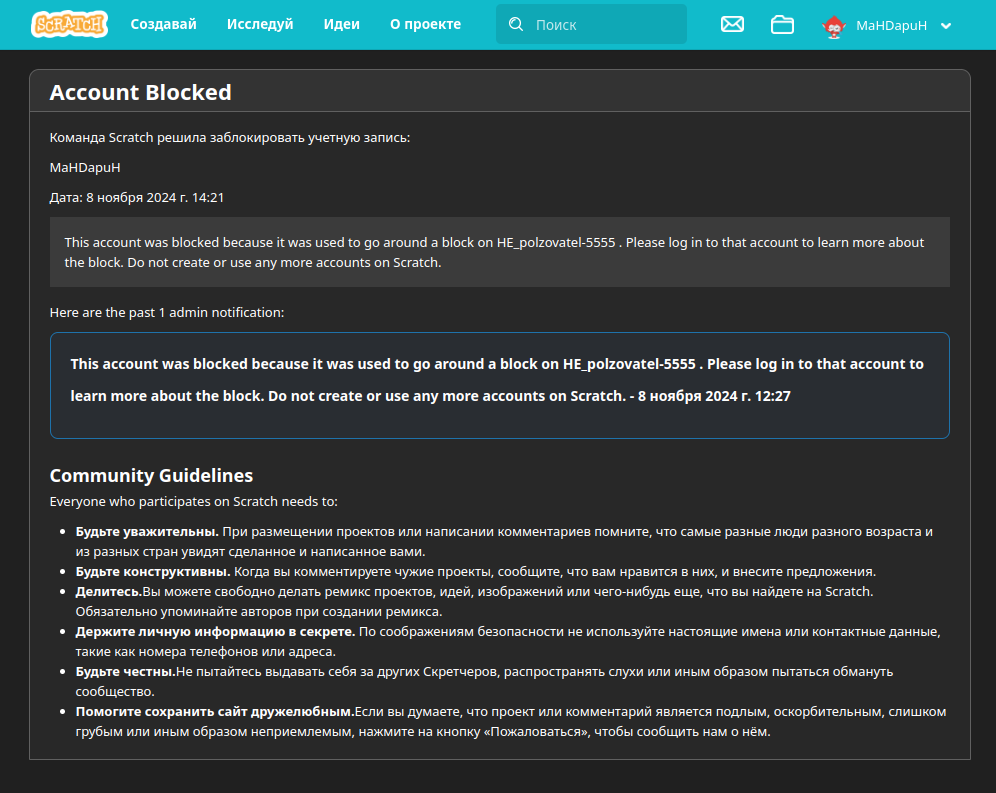Click the Account Blocked heading

click(140, 93)
